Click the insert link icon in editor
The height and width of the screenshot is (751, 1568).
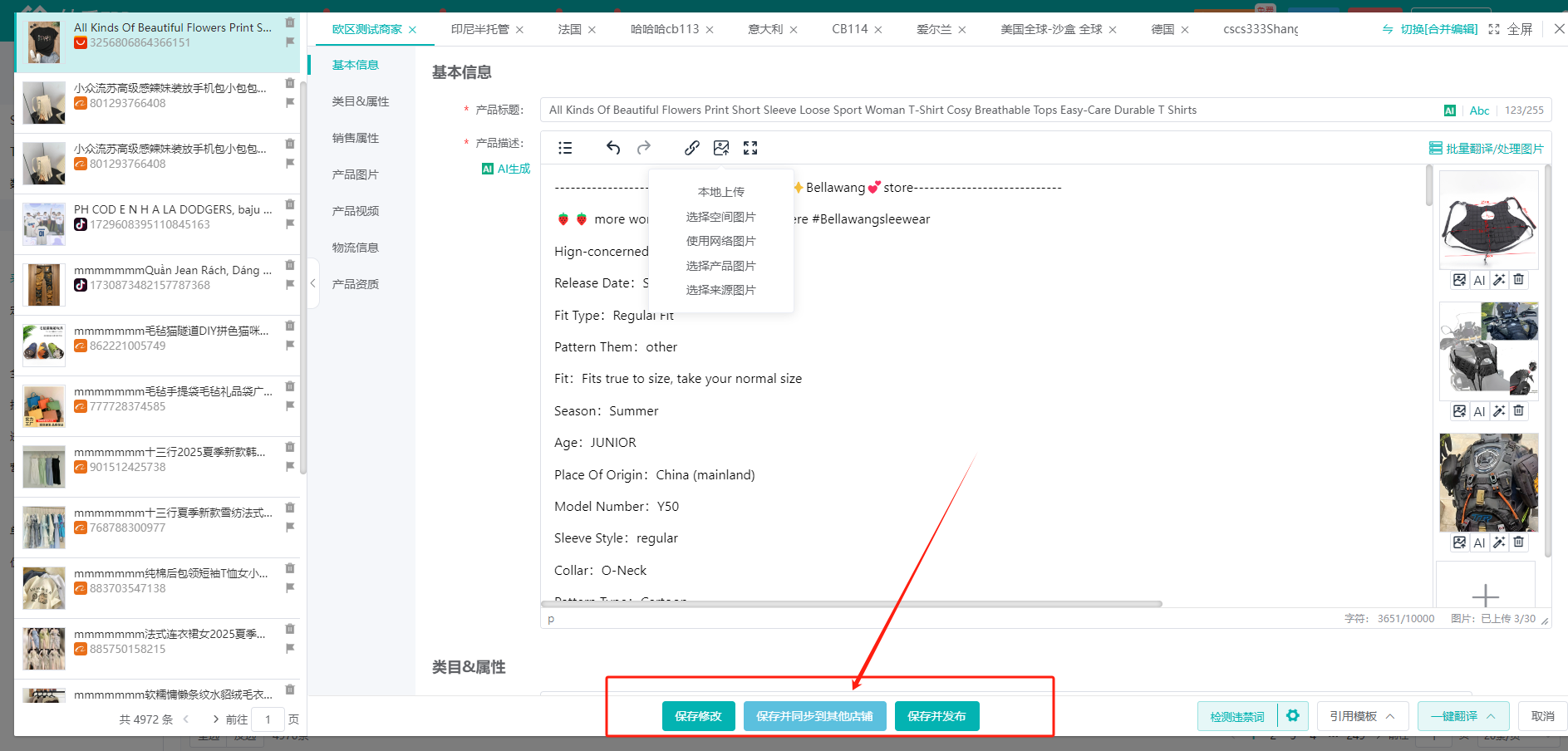pyautogui.click(x=691, y=148)
